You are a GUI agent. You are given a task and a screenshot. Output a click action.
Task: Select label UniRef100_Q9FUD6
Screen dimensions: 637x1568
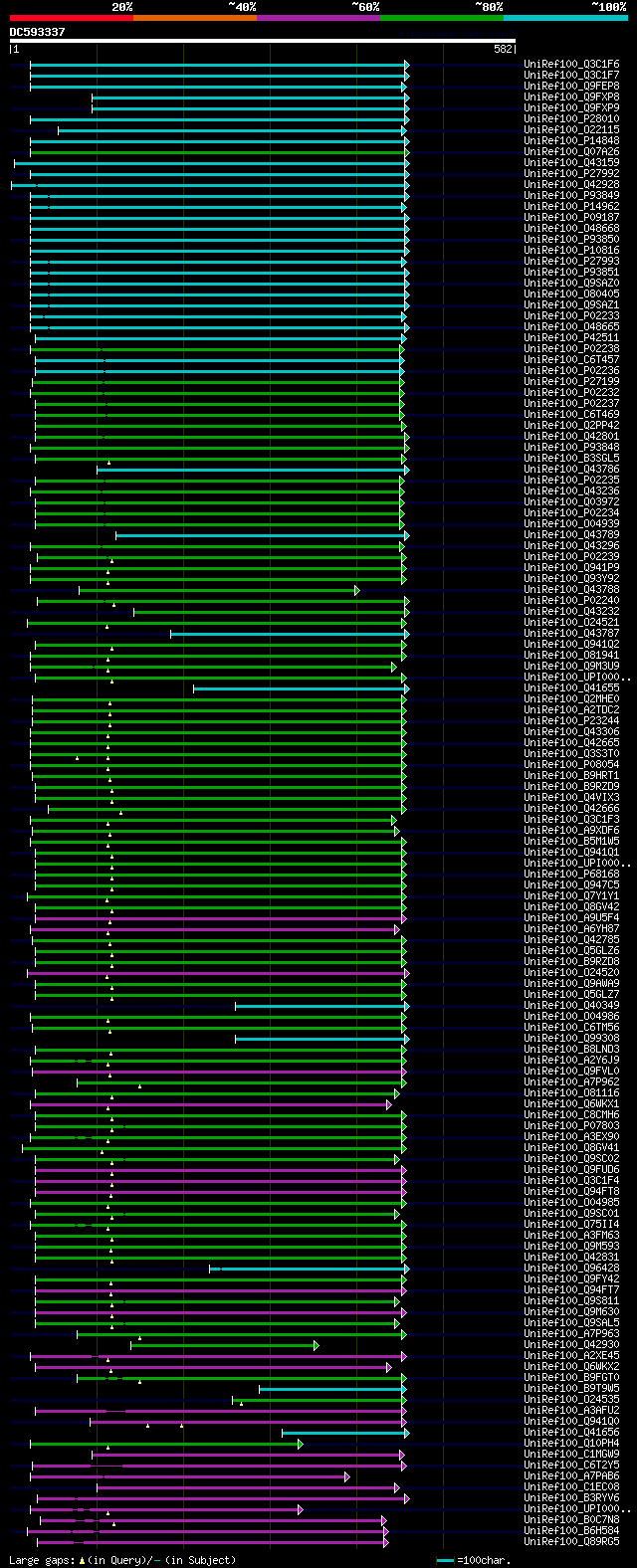(x=571, y=1170)
